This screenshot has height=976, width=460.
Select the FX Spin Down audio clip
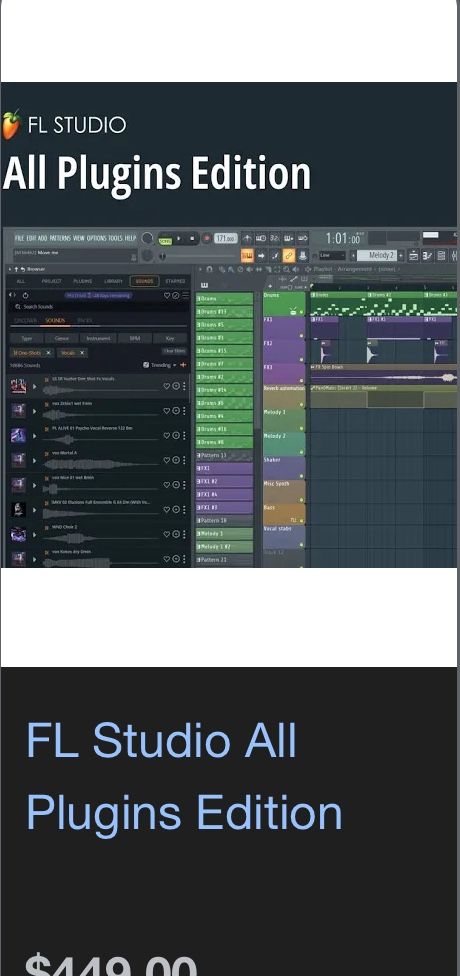pos(383,375)
